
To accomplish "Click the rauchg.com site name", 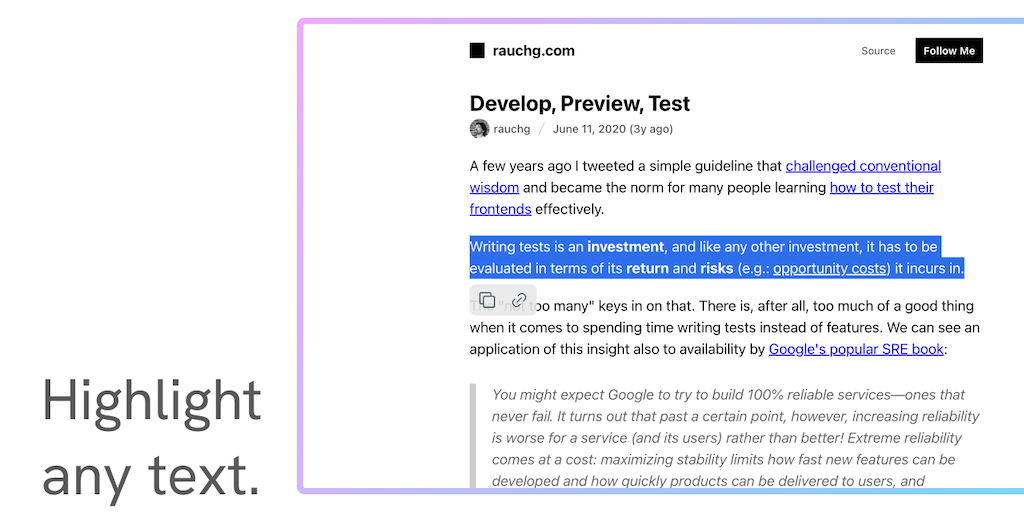I will pos(533,51).
